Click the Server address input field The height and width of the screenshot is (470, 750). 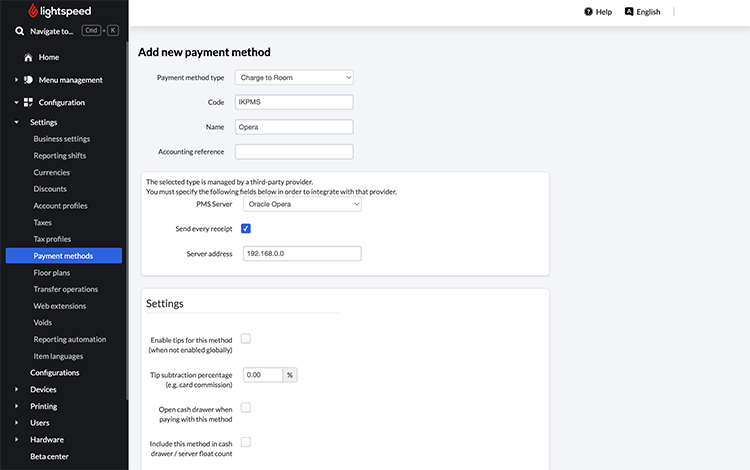coord(302,254)
